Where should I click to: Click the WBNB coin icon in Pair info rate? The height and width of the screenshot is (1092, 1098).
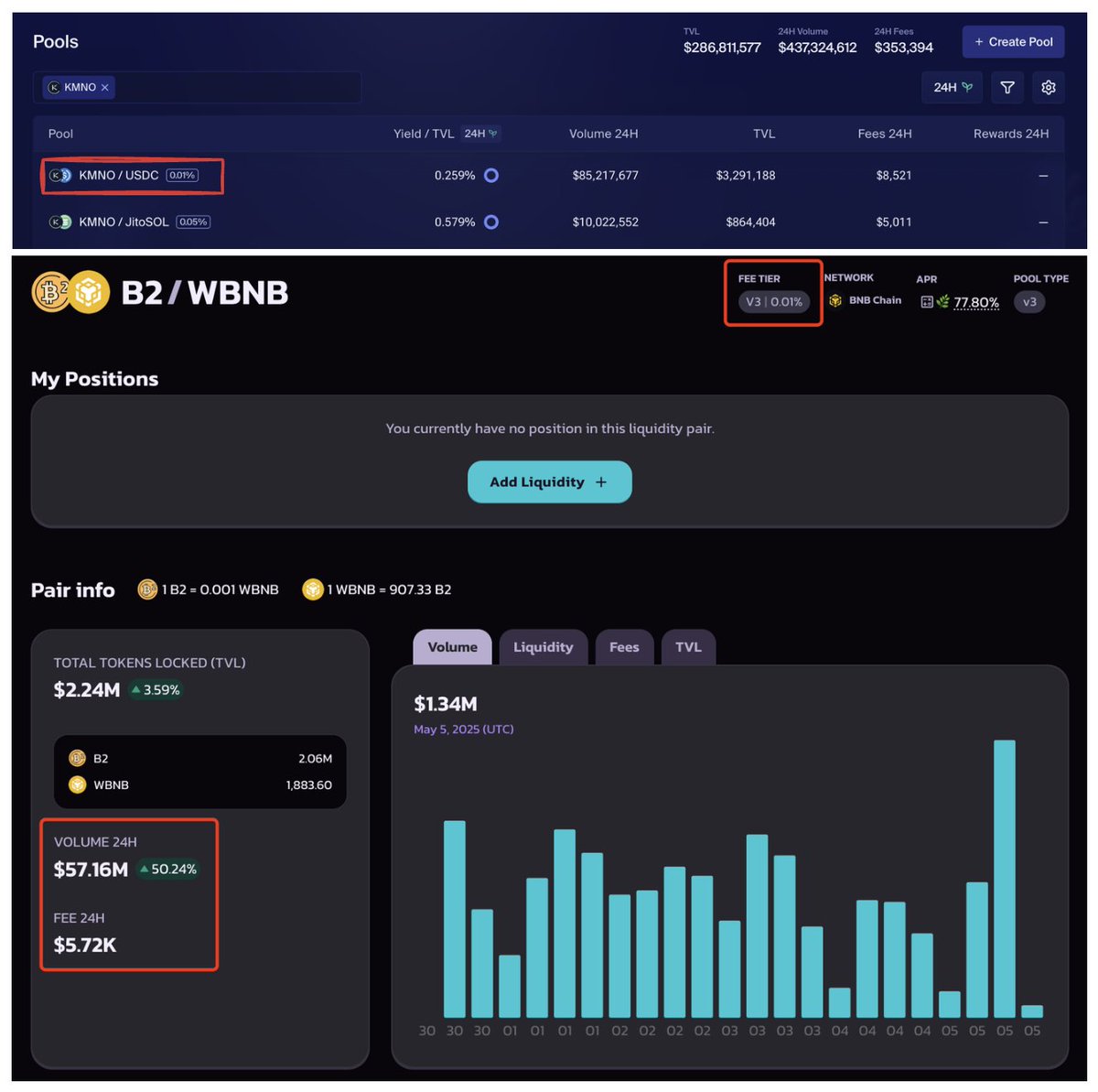coord(313,589)
